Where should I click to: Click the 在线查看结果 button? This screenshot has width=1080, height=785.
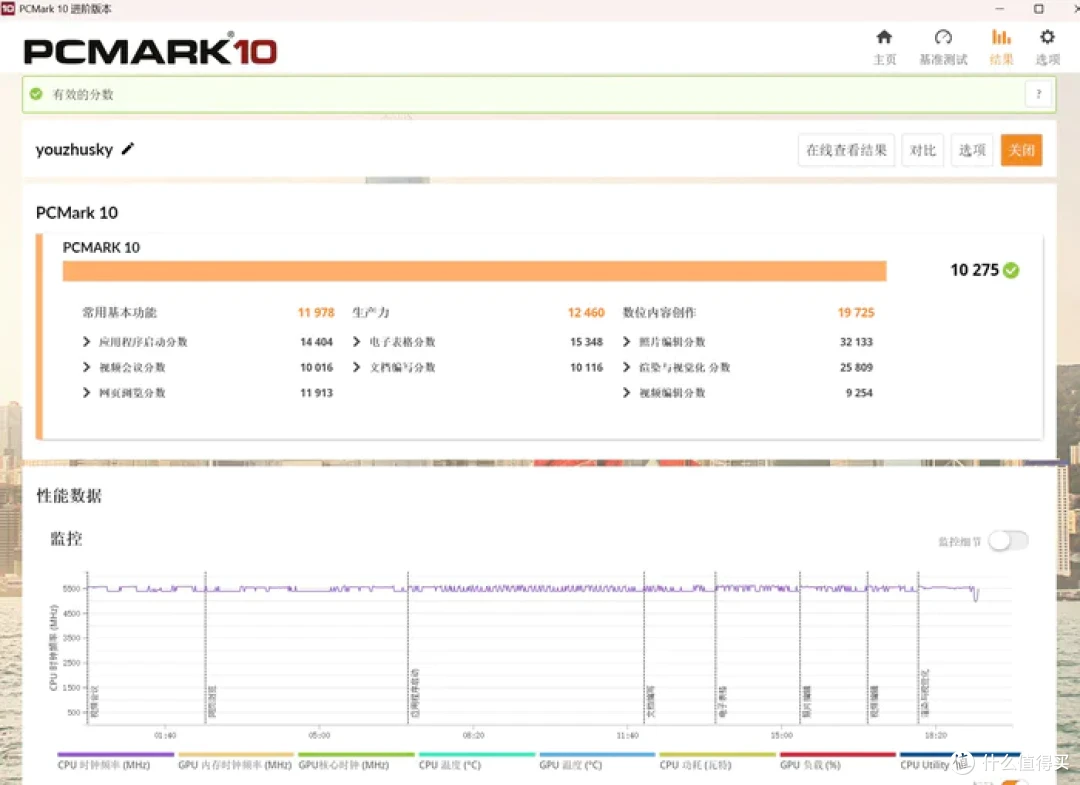[x=847, y=150]
